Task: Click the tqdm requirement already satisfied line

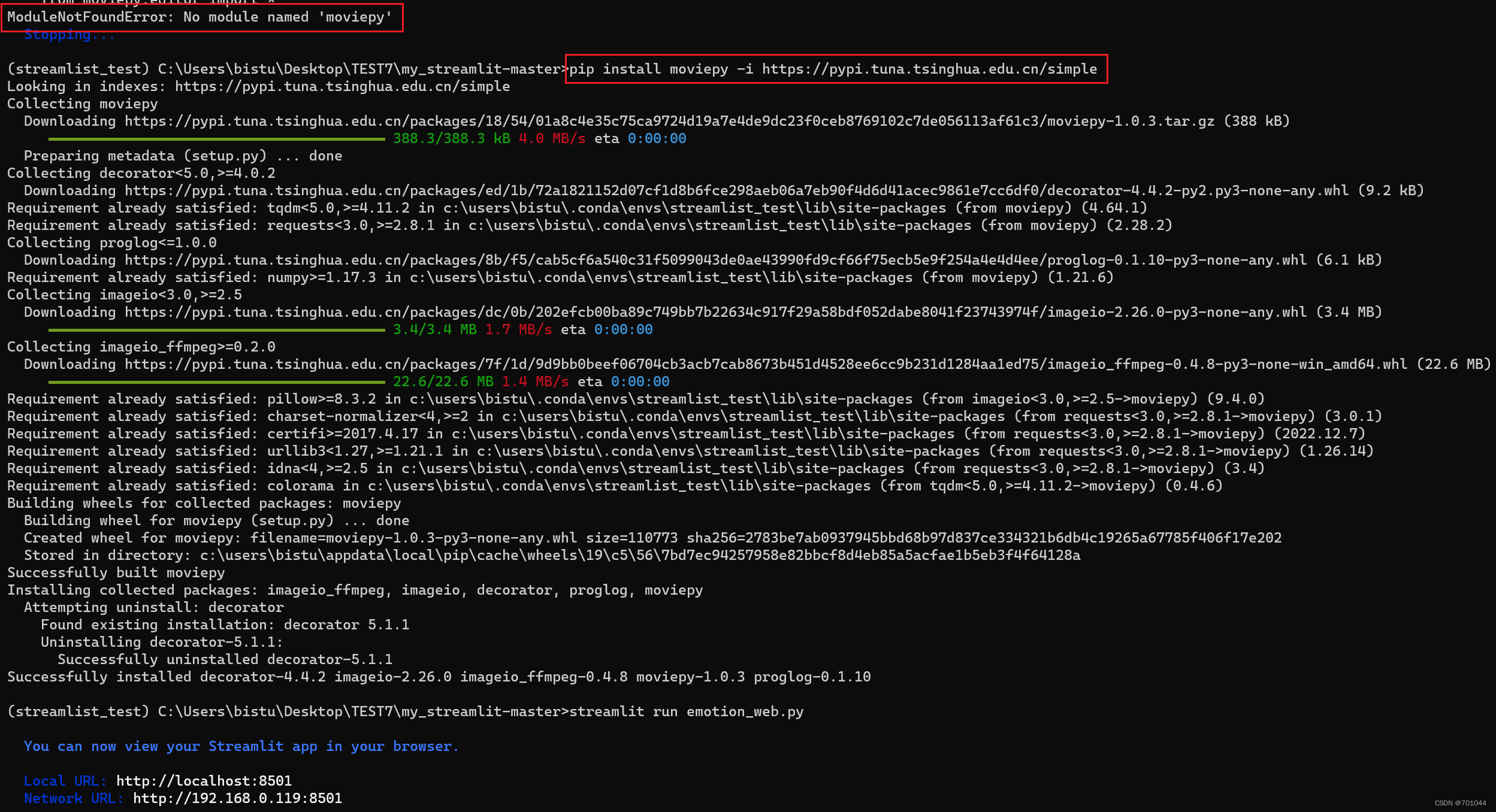Action: [577, 208]
